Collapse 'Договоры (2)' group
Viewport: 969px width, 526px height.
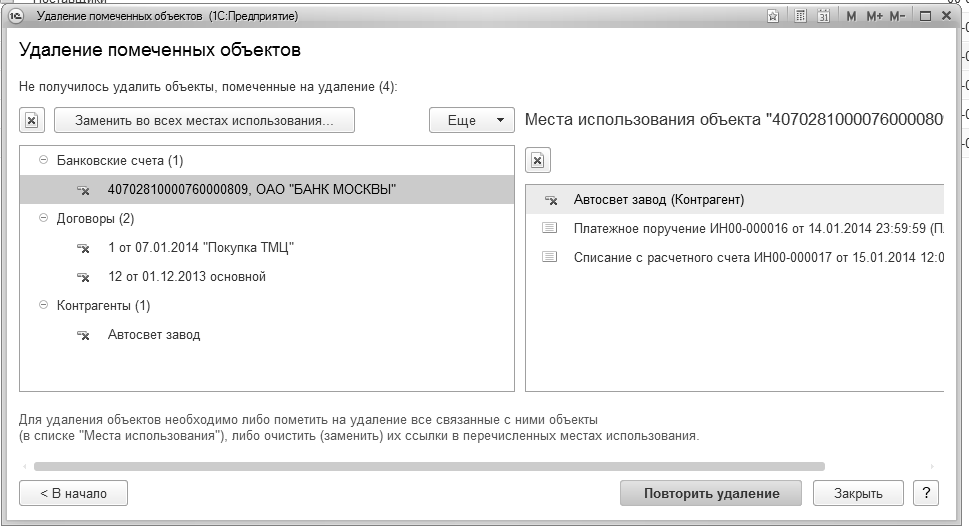43,218
